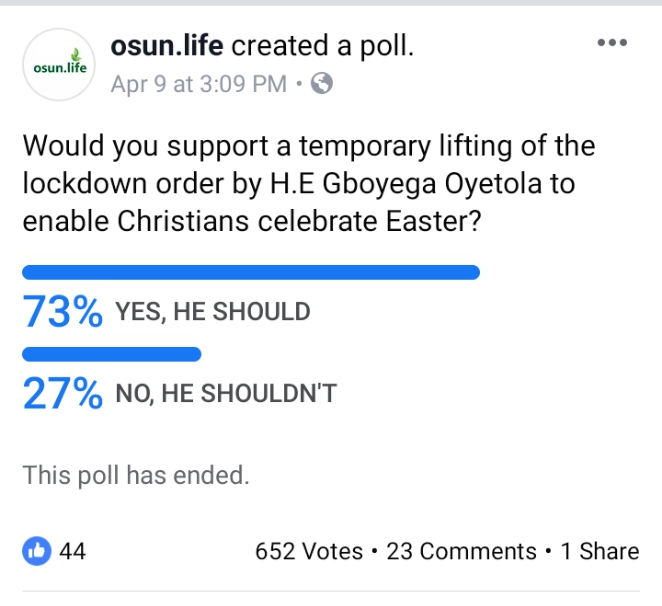
Task: Click the YES, HE SHOULD option label
Action: coord(213,312)
